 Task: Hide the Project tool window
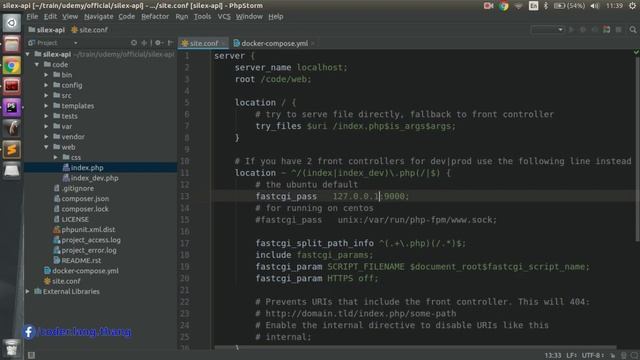(170, 43)
